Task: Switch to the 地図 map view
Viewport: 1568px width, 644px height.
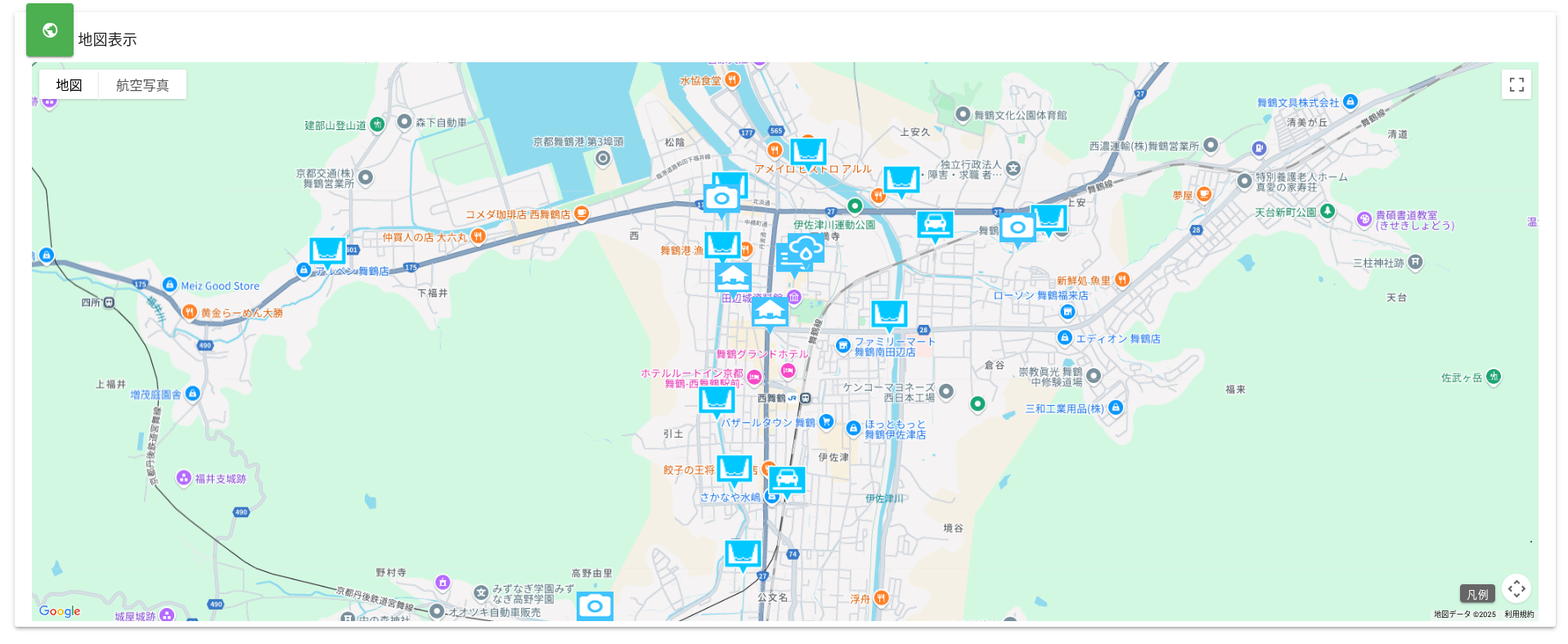Action: pyautogui.click(x=69, y=85)
